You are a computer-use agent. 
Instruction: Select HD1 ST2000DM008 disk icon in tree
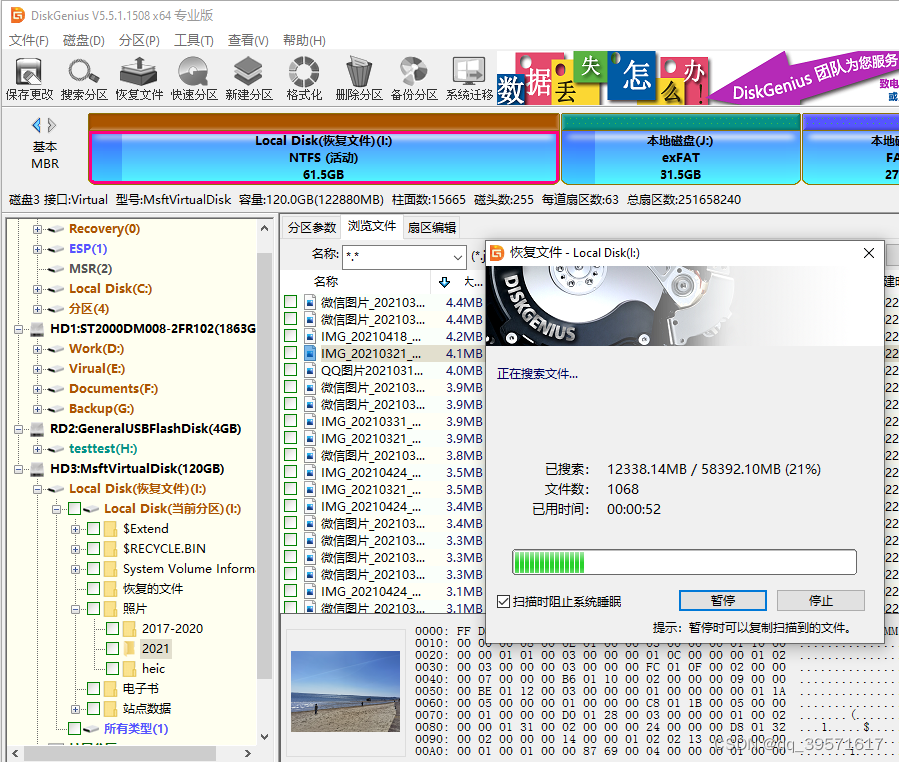[37, 329]
